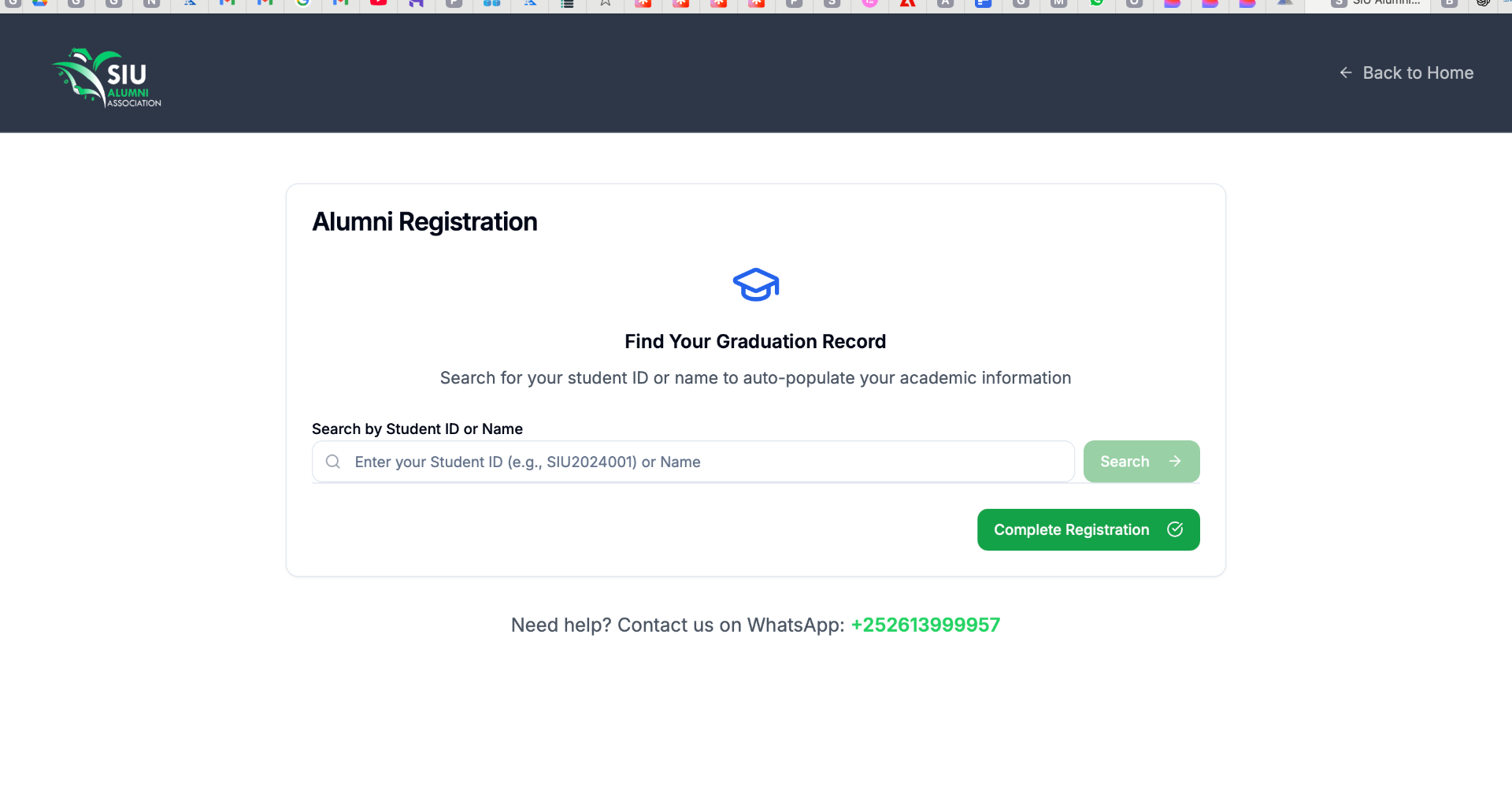Open the ChatGPT browser tab
Image resolution: width=1512 pixels, height=798 pixels.
click(x=1483, y=3)
